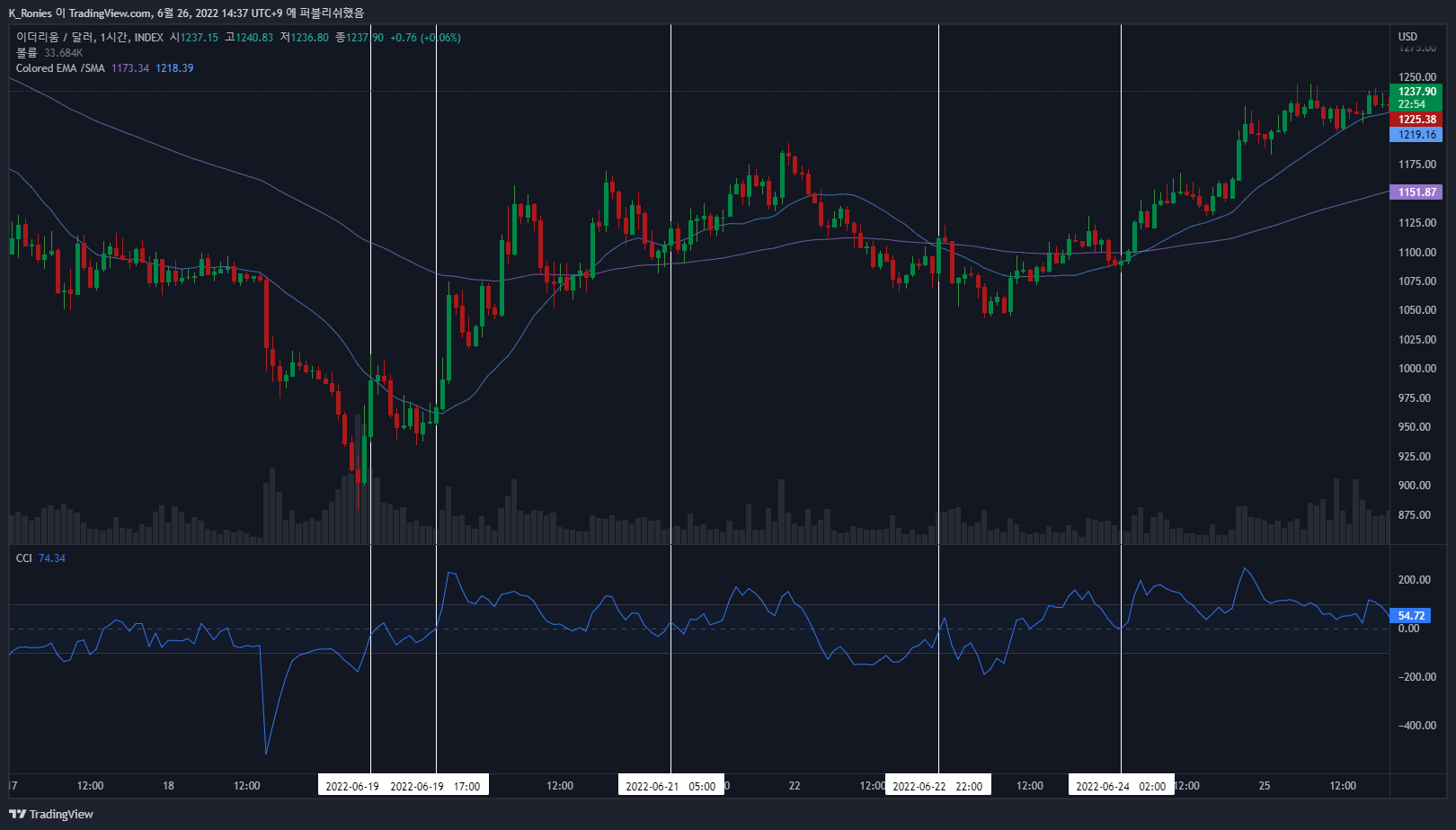Click the EMA value 1173.34 in legend
Viewport: 1456px width, 830px height.
tap(130, 68)
